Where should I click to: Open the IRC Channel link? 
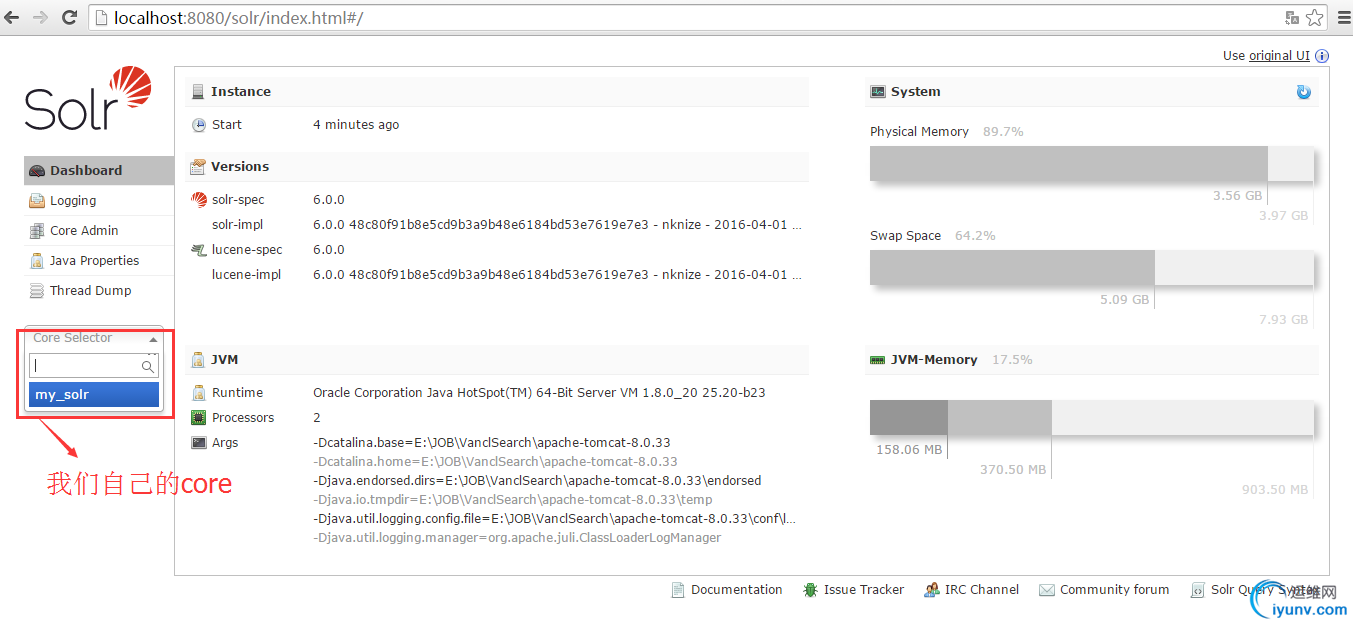972,590
